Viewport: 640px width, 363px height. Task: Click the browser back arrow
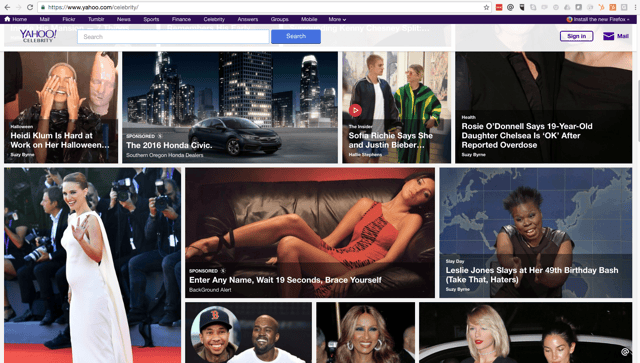(x=7, y=7)
